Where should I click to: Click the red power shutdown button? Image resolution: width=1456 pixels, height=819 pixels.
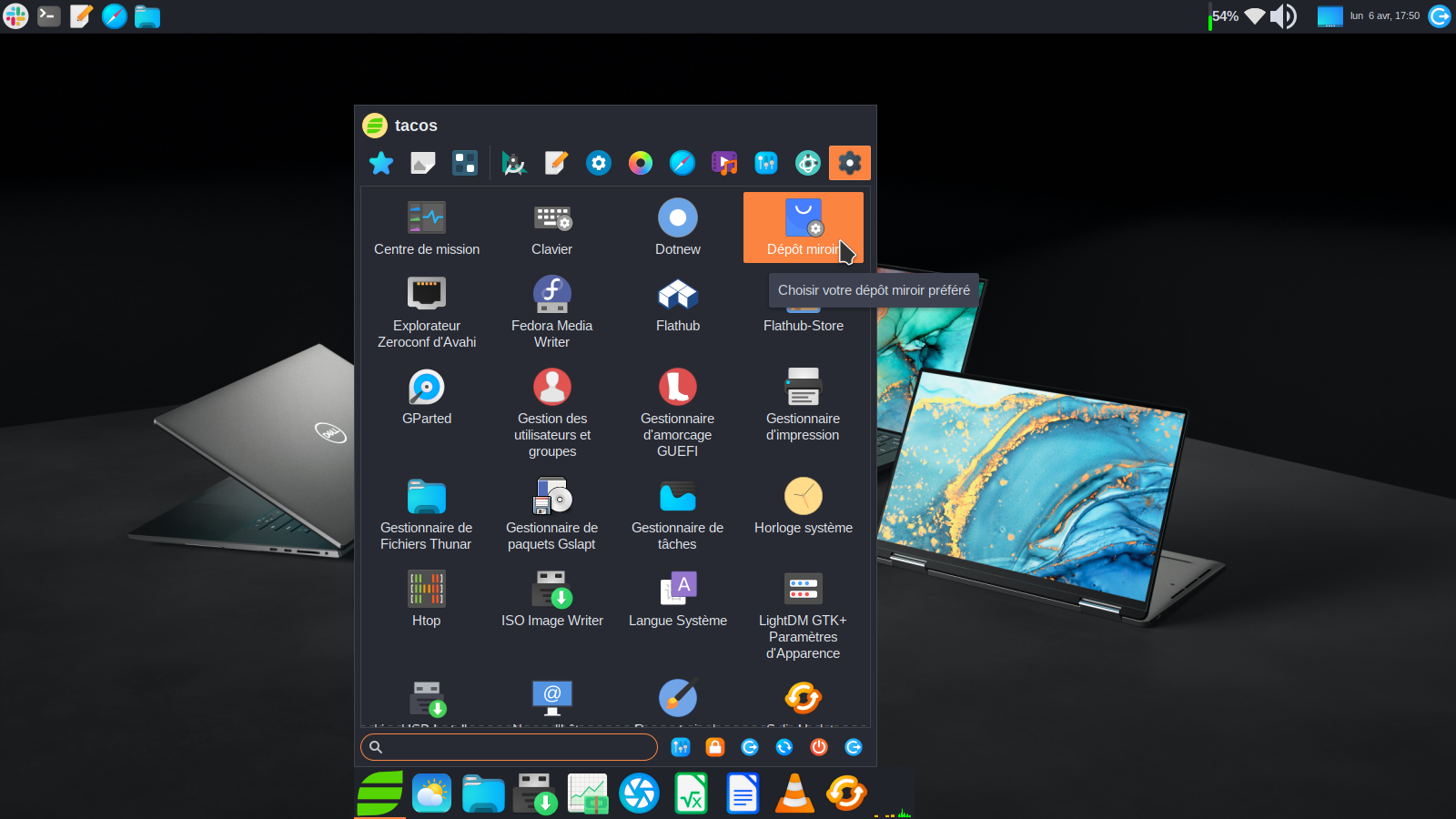click(x=819, y=747)
